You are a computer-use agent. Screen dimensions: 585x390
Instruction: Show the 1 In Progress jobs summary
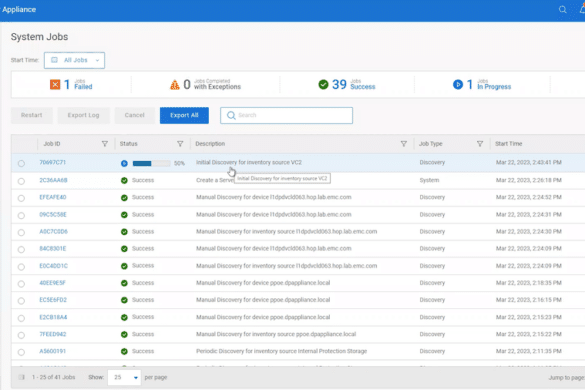[482, 85]
